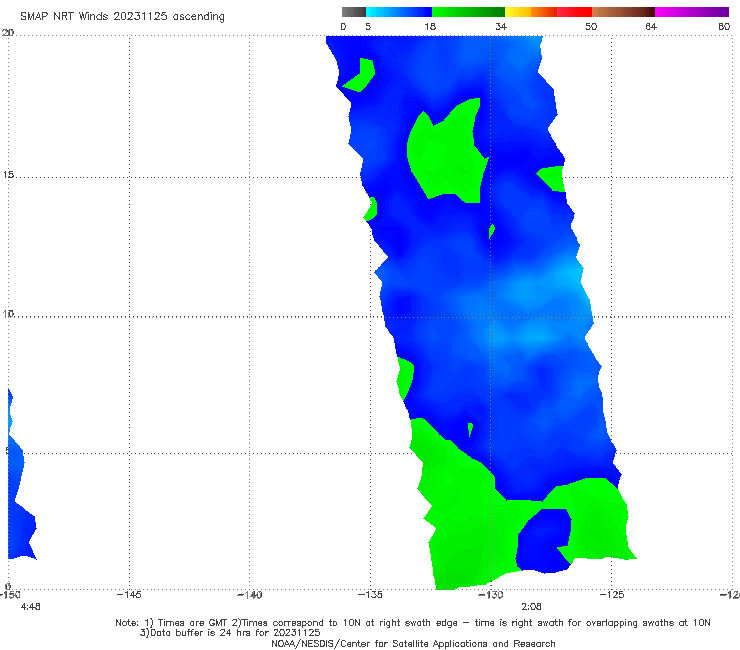This screenshot has height=650, width=740.
Task: Pick the cyan-to-blue gradient color bar segment
Action: [x=399, y=12]
